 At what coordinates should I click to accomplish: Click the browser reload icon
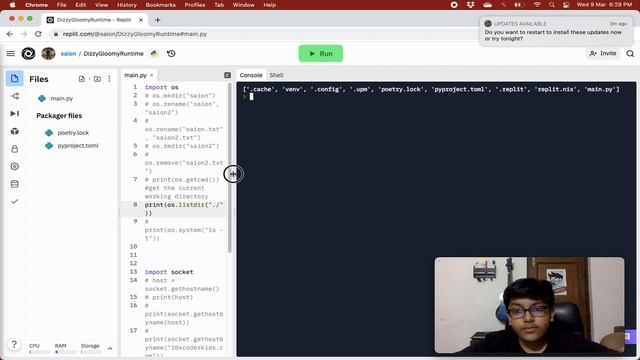coord(38,34)
